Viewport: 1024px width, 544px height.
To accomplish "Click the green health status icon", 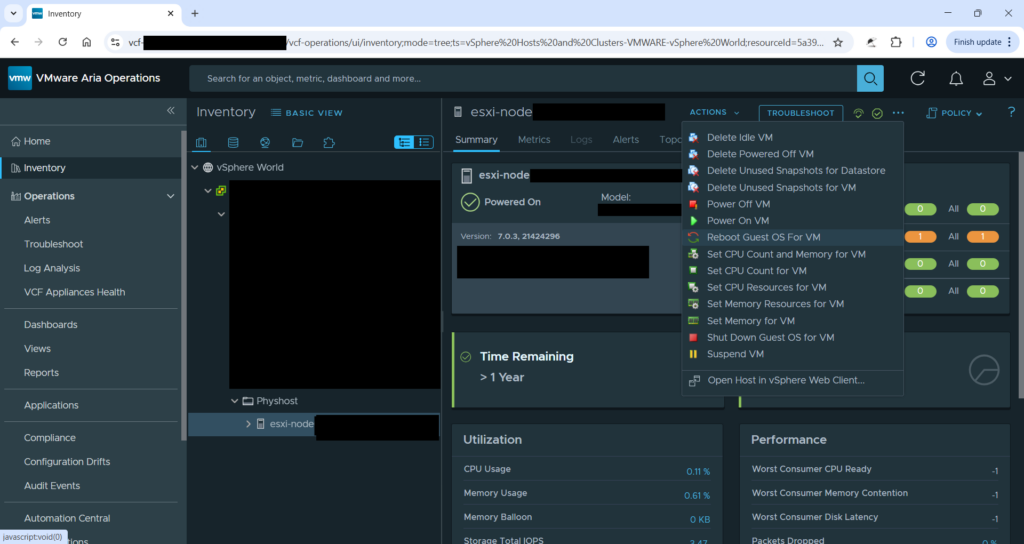I will (x=858, y=114).
